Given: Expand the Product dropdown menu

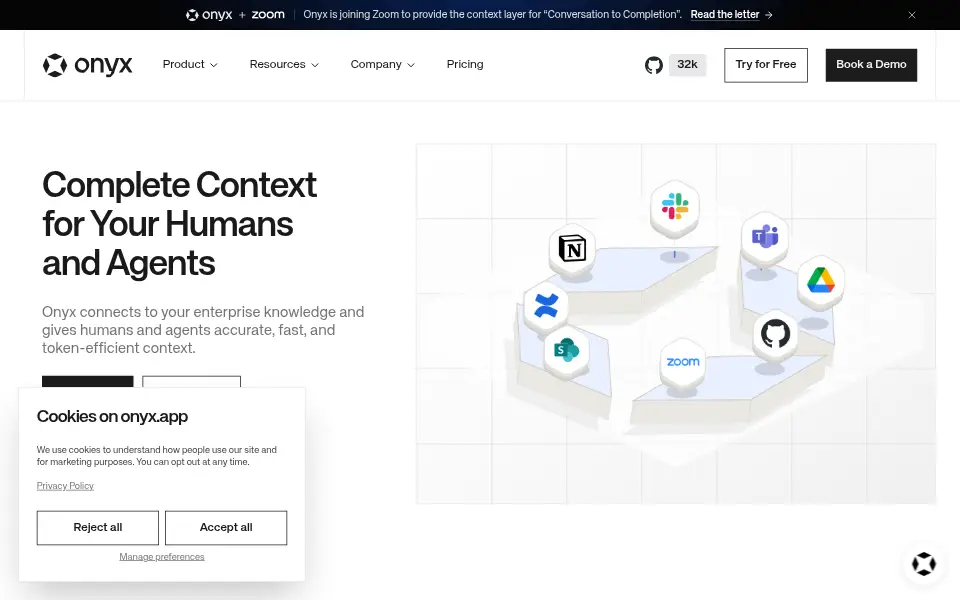Looking at the screenshot, I should tap(190, 64).
